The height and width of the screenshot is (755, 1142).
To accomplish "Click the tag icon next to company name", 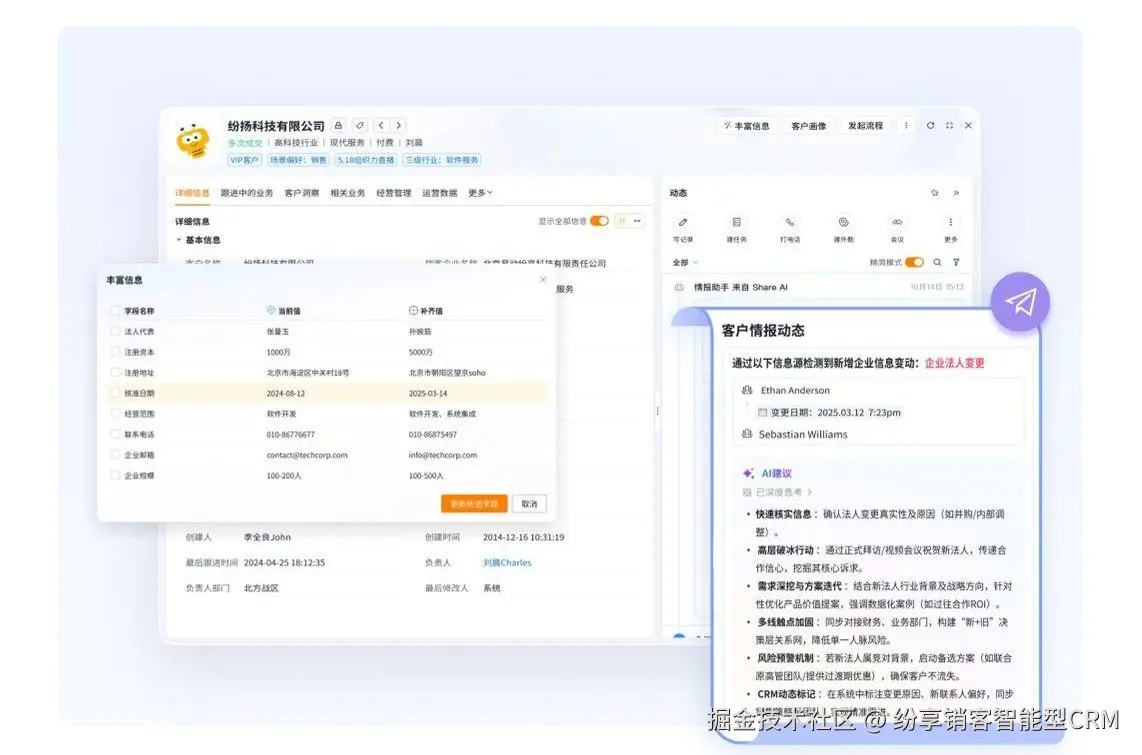I will 359,125.
